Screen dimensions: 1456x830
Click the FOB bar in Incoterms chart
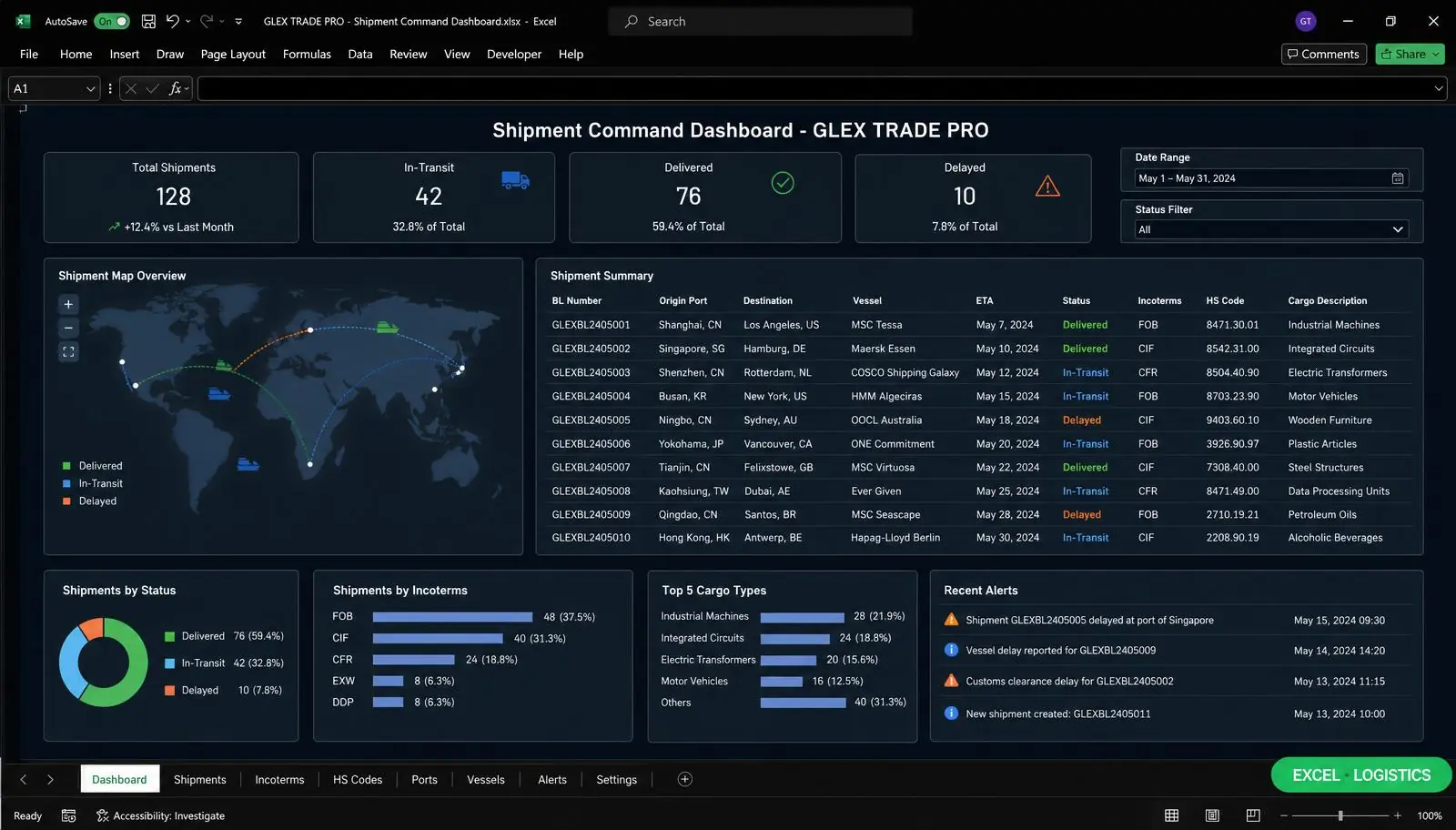click(x=452, y=617)
